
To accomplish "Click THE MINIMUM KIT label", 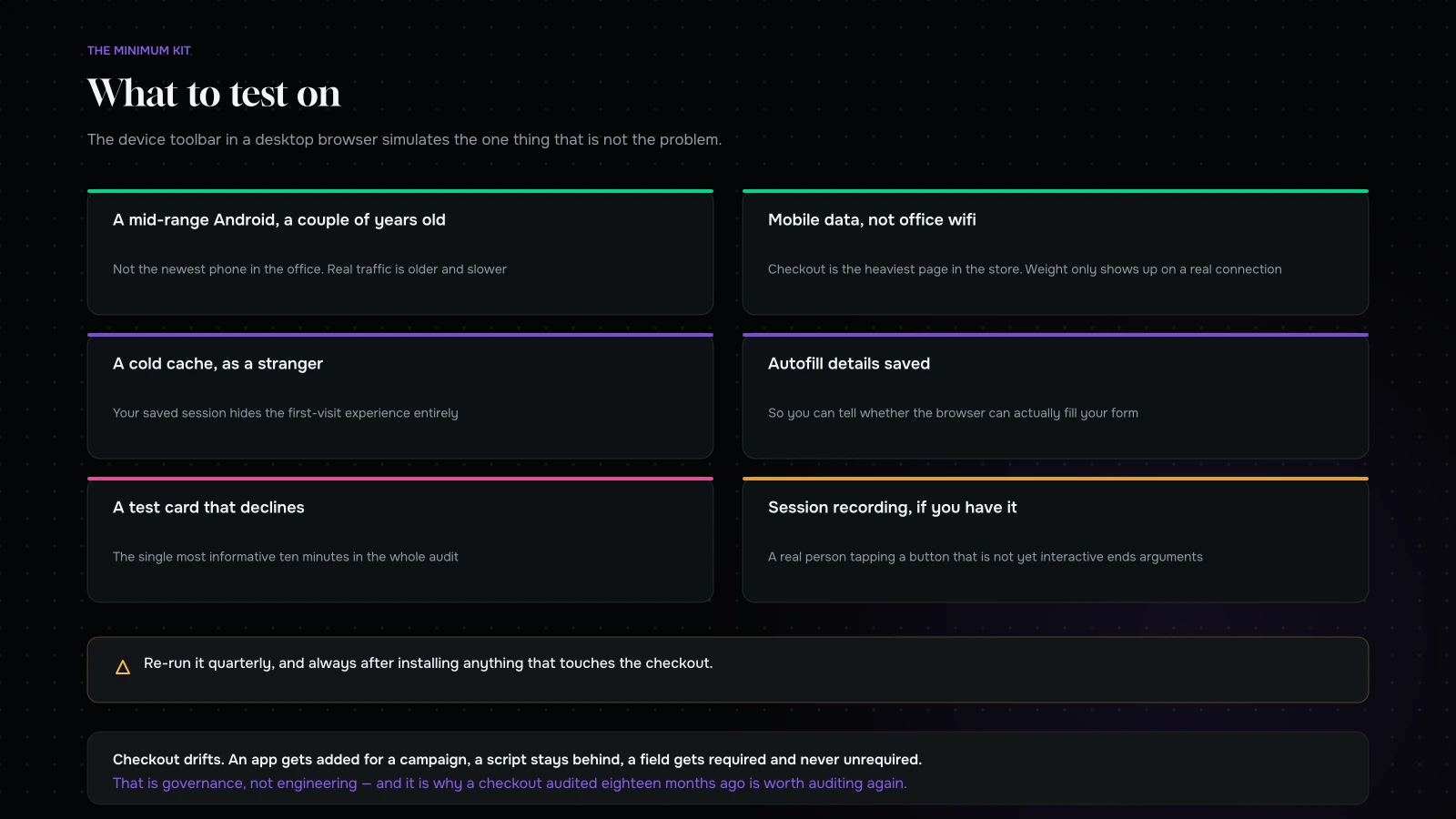I will pos(139,51).
